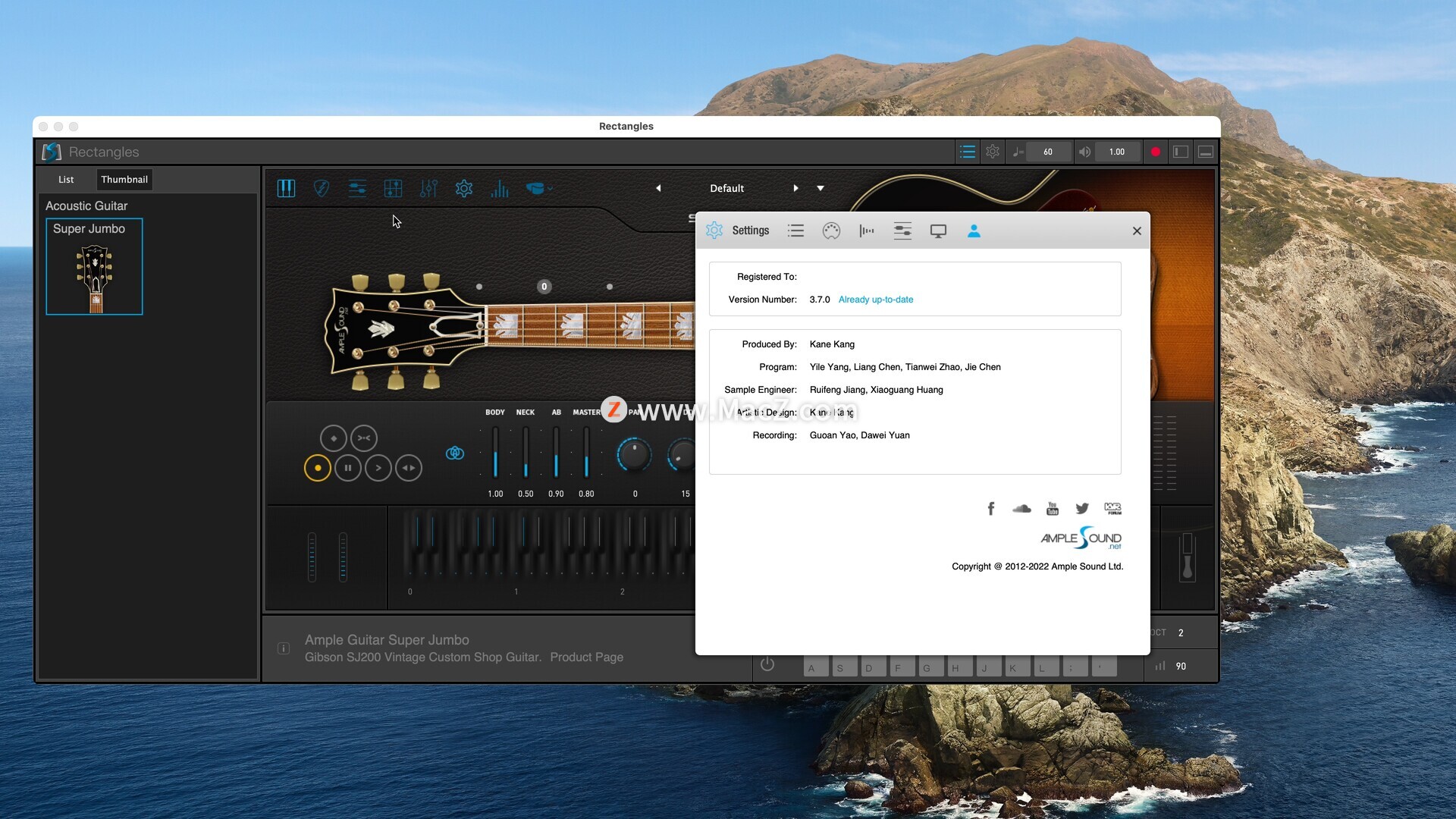Open the Settings user account tab icon
This screenshot has width=1456, height=819.
click(x=974, y=231)
